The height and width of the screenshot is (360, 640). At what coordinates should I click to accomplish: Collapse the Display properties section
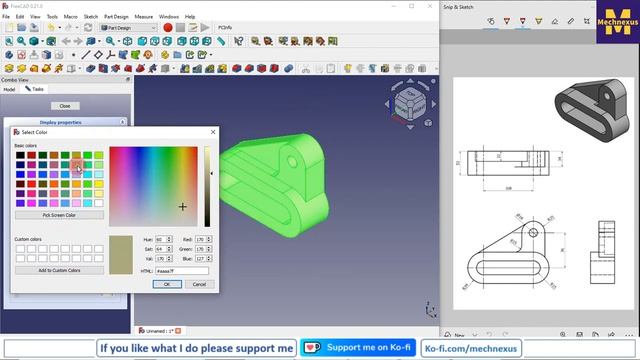click(x=122, y=122)
